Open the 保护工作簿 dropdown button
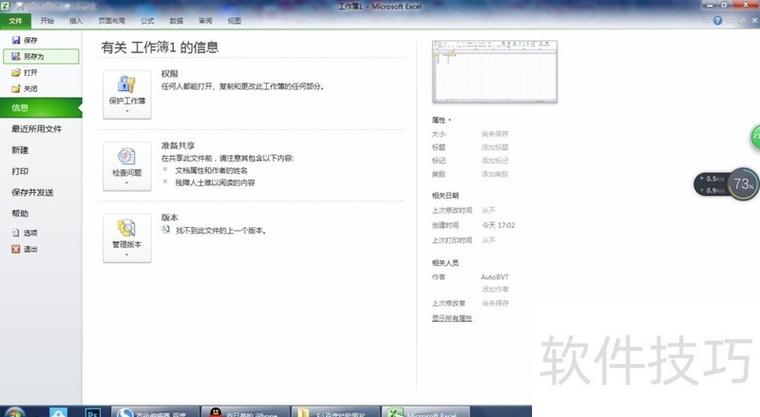 tap(127, 95)
